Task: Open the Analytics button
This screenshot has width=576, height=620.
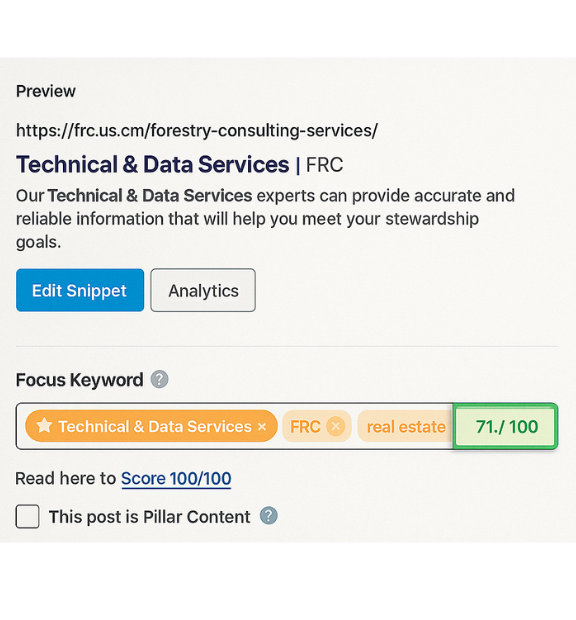Action: 203,290
